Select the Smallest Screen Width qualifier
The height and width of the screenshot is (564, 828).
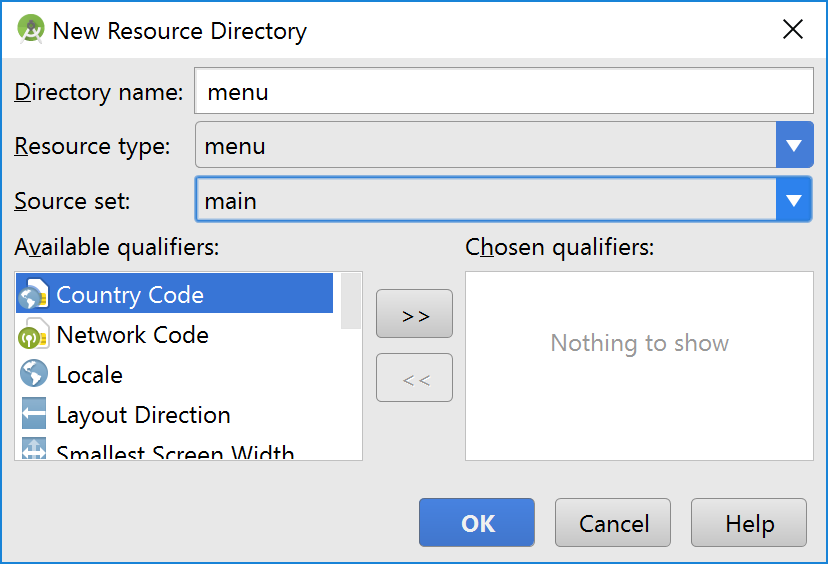click(x=174, y=448)
